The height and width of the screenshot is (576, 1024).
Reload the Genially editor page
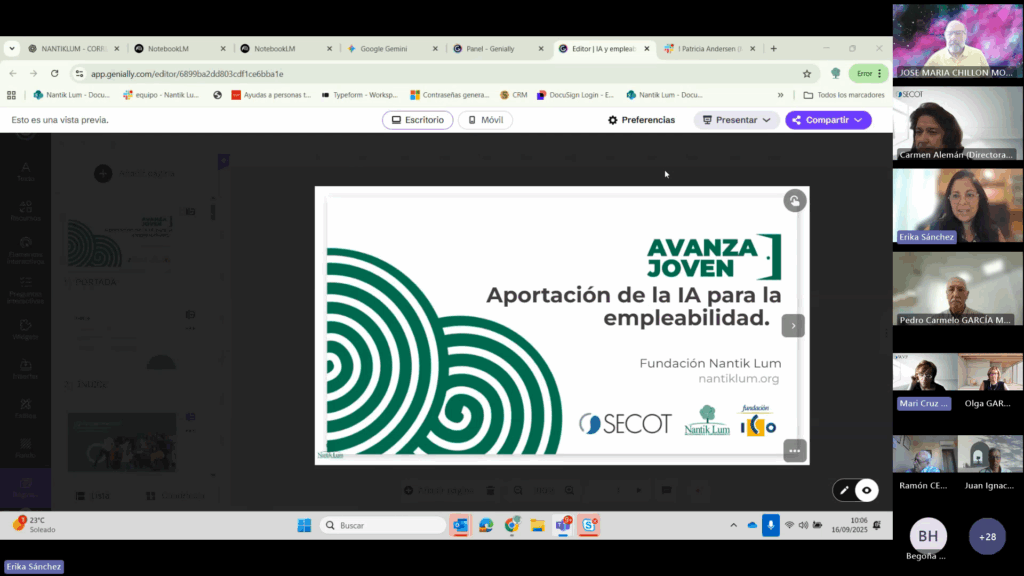(x=54, y=73)
